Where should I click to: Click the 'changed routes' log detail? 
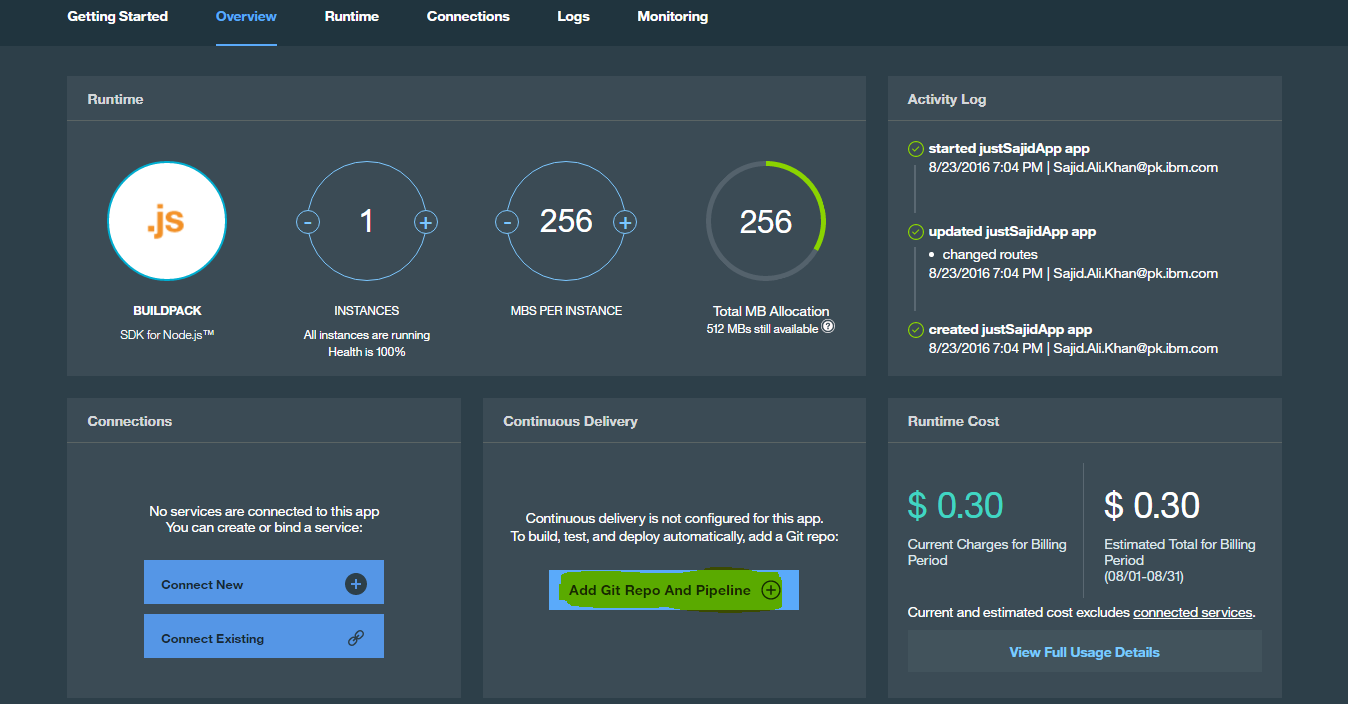pyautogui.click(x=990, y=254)
